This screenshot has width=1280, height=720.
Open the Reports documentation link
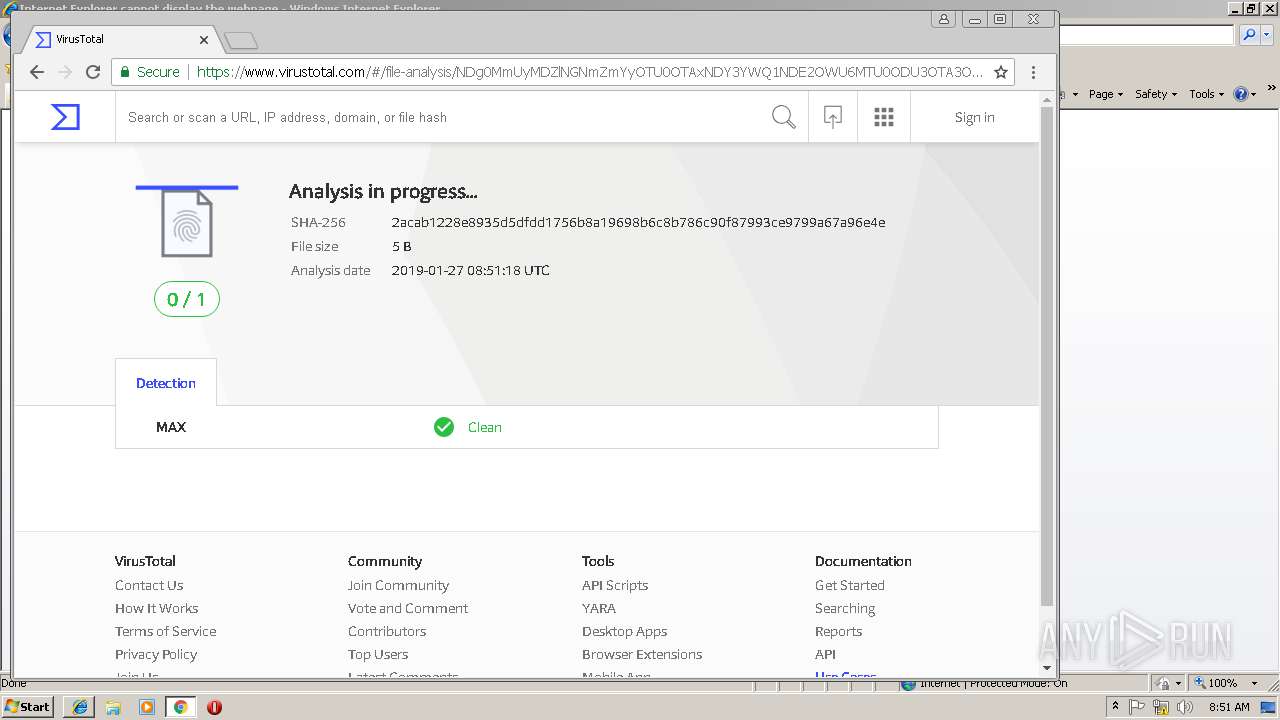coord(838,631)
